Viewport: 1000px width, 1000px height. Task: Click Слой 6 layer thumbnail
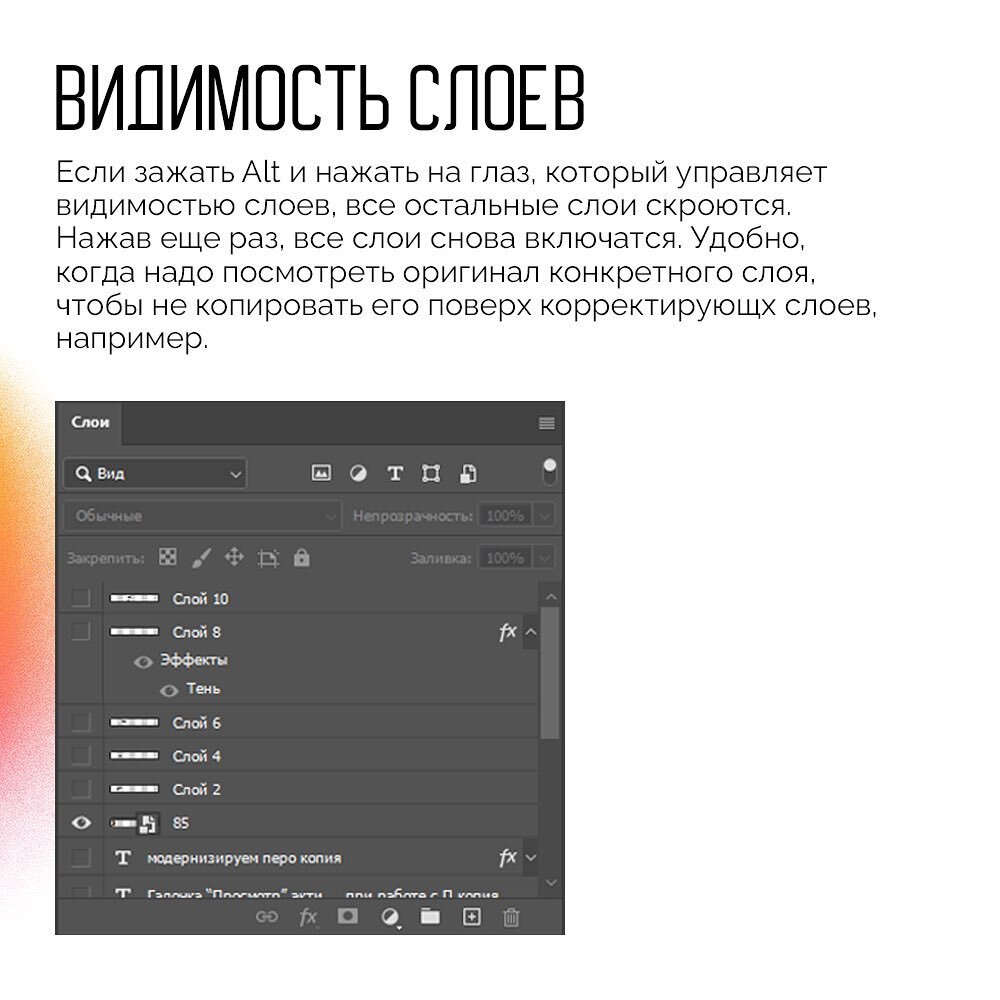134,722
